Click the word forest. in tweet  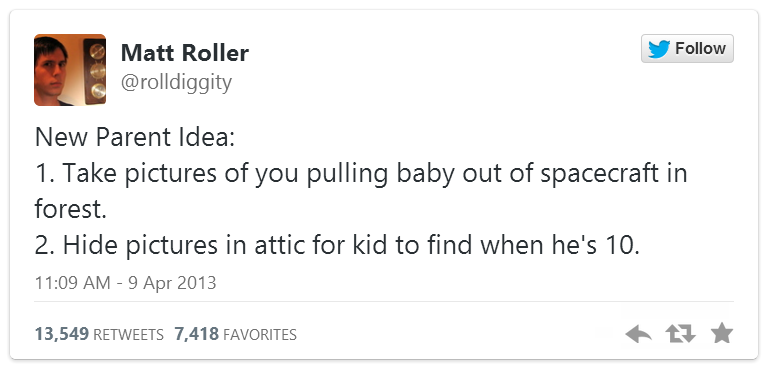(x=71, y=209)
